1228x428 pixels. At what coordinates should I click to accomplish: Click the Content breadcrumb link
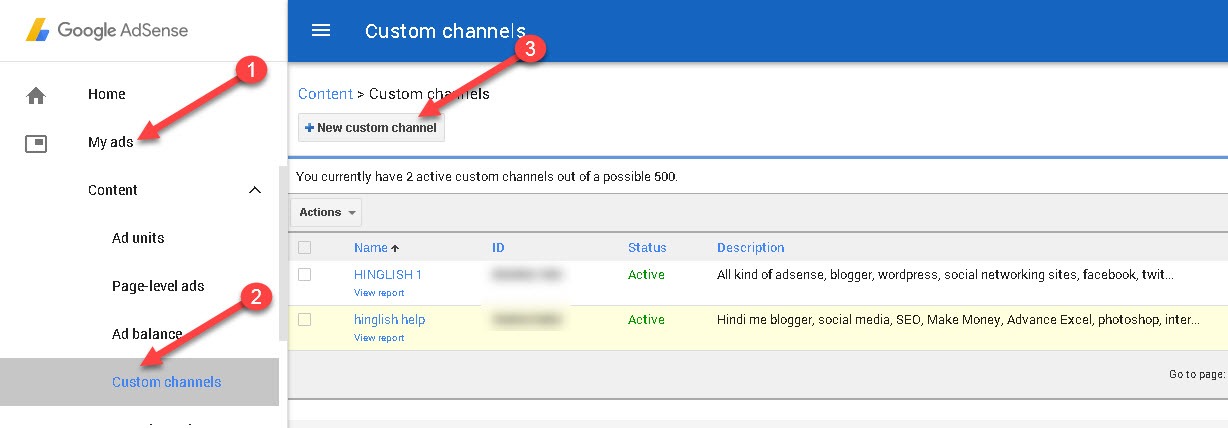pyautogui.click(x=325, y=94)
